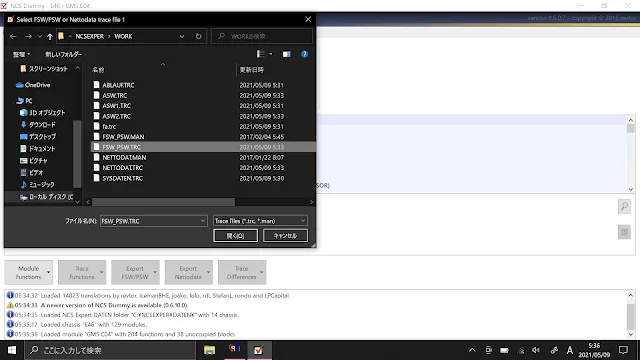Click the キャンセル cancel button
640x360 pixels.
(x=285, y=236)
